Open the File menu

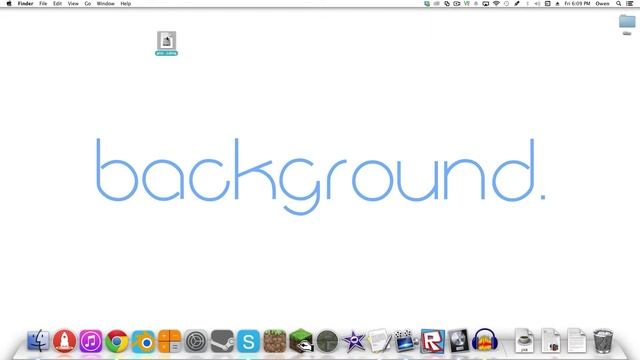coord(43,4)
